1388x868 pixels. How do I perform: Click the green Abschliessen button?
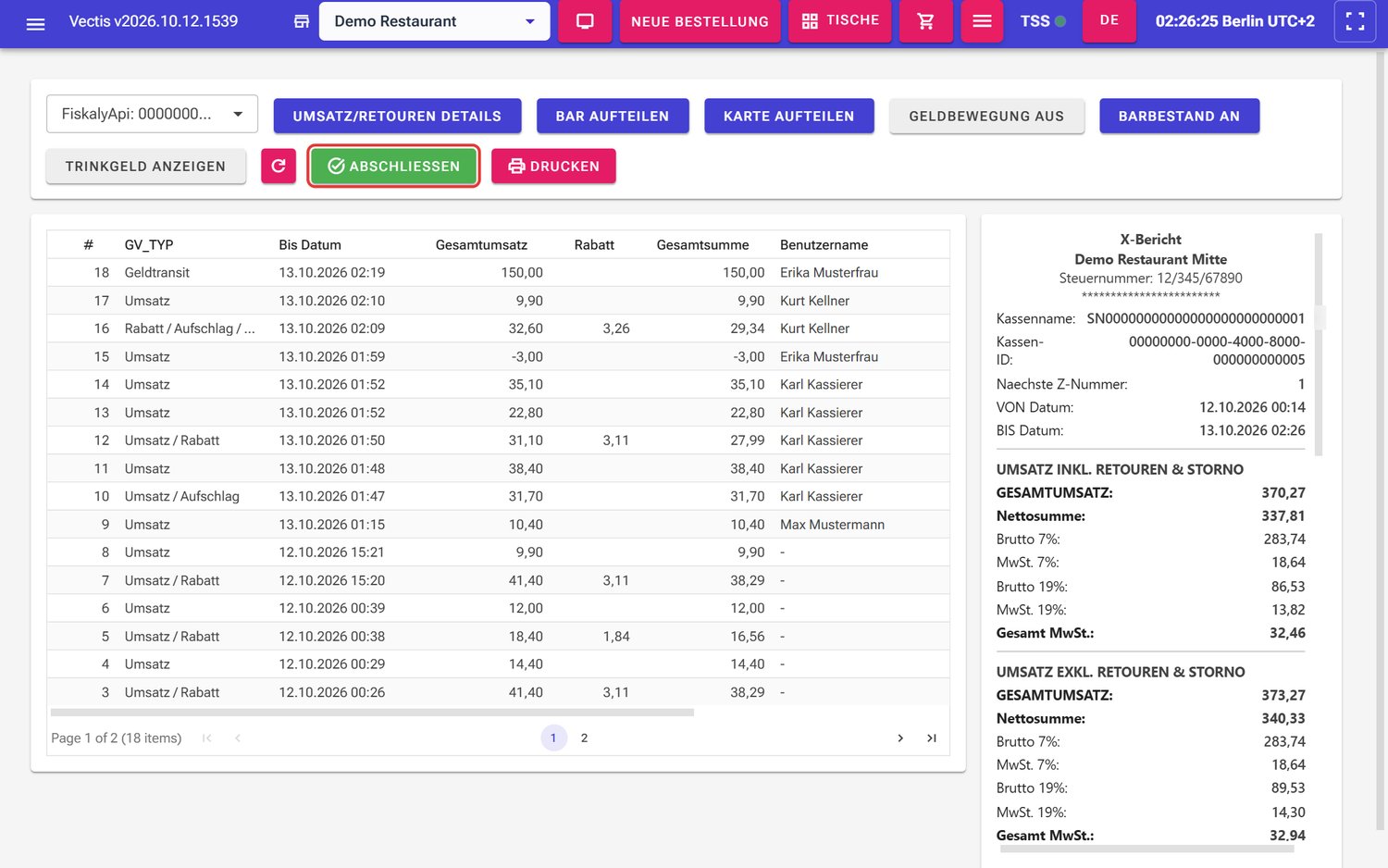[393, 167]
